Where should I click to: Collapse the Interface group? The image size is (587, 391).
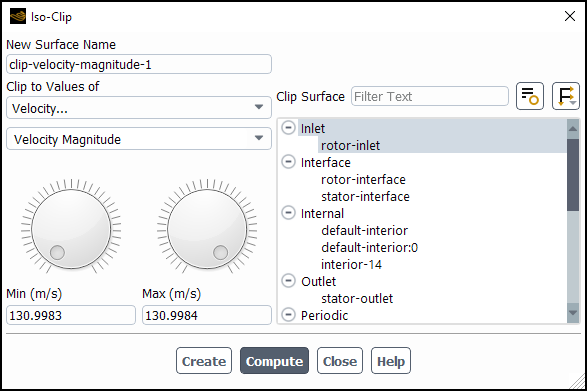tap(288, 162)
